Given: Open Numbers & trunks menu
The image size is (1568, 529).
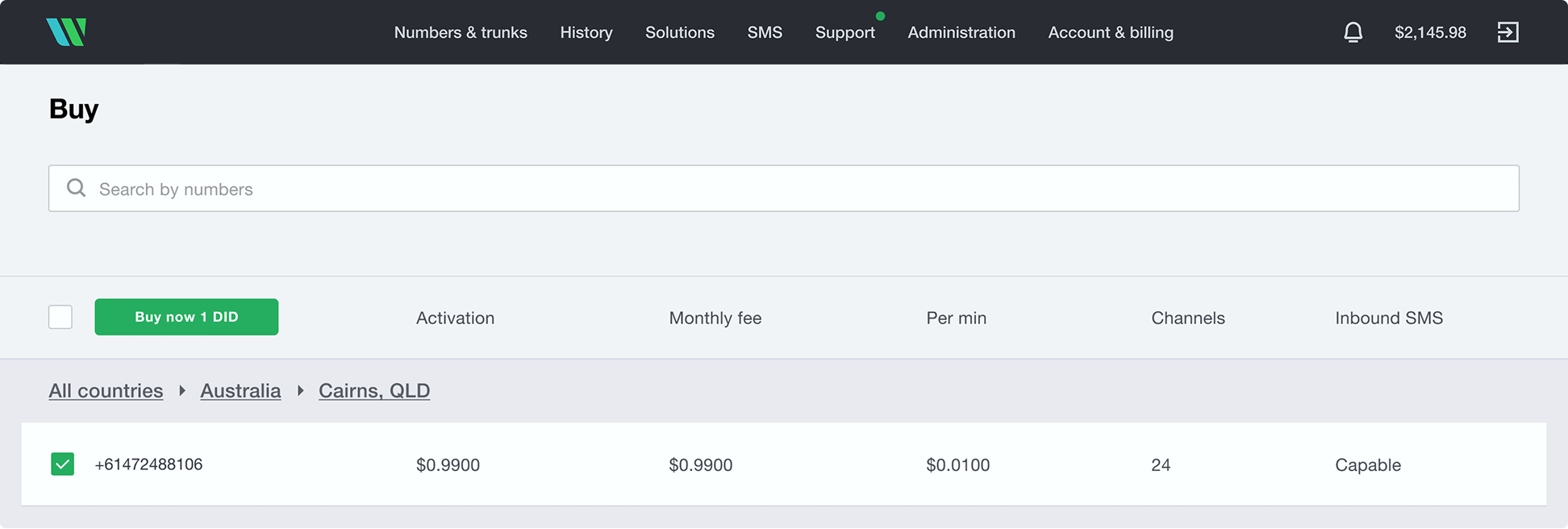Looking at the screenshot, I should click(461, 32).
